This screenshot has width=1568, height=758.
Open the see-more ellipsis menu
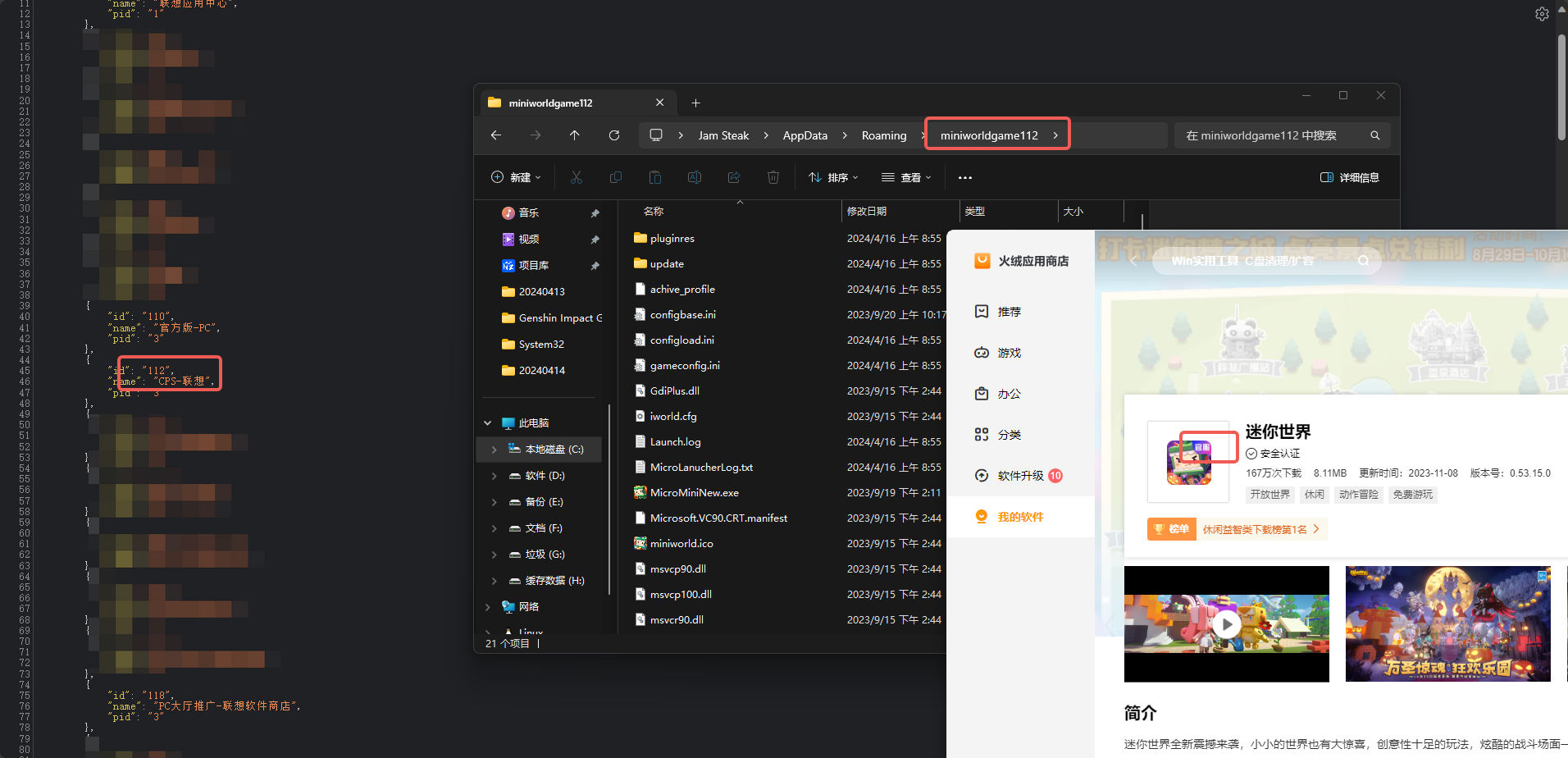click(965, 177)
